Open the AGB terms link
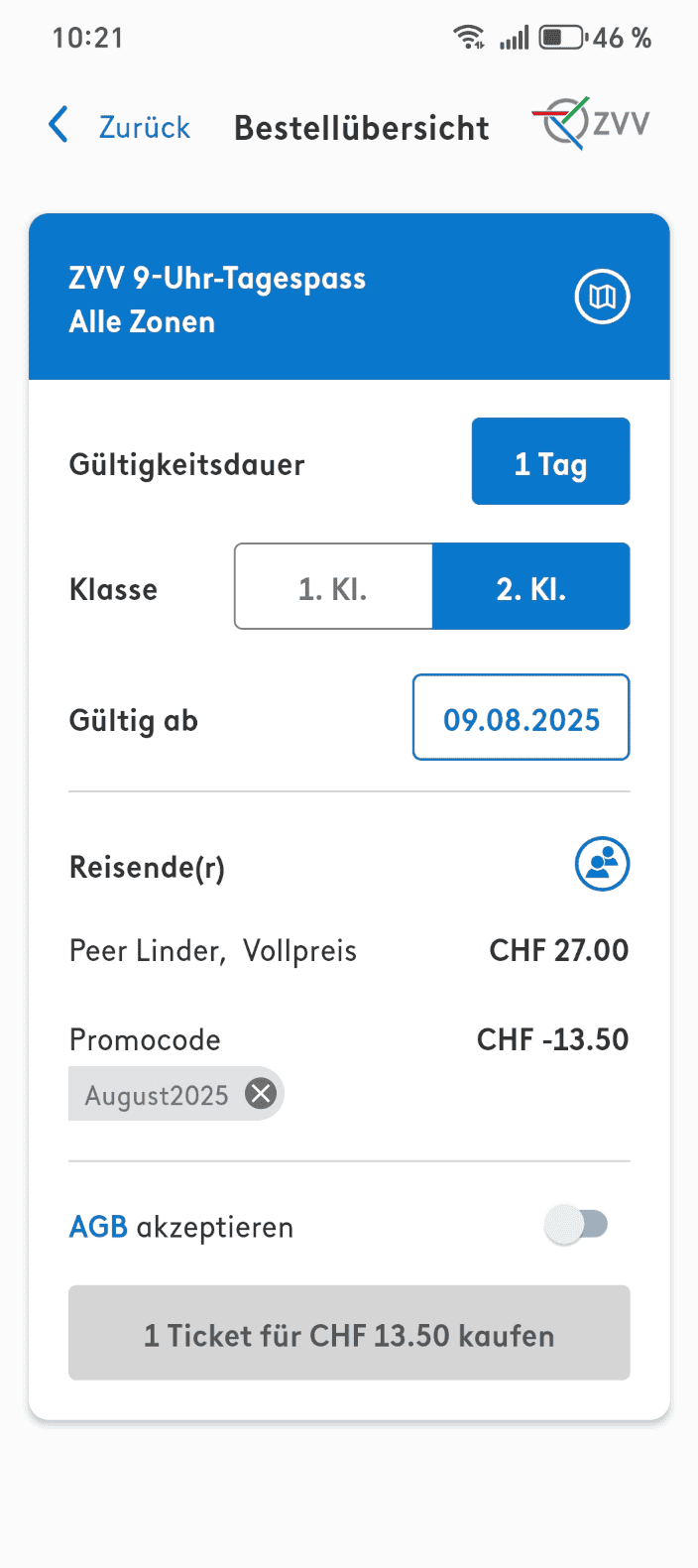698x1568 pixels. tap(98, 1227)
